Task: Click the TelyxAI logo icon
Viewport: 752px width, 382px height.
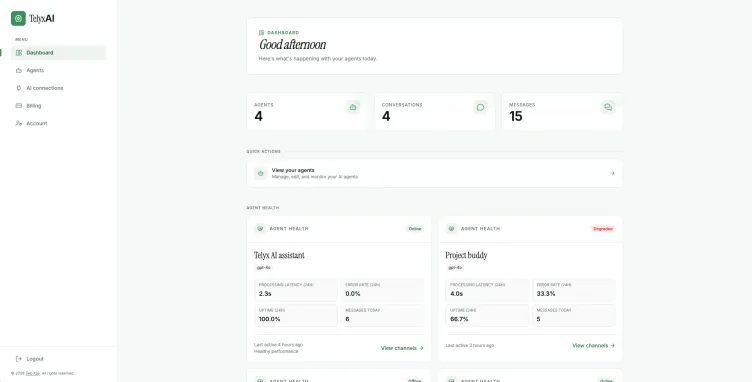Action: pos(18,19)
